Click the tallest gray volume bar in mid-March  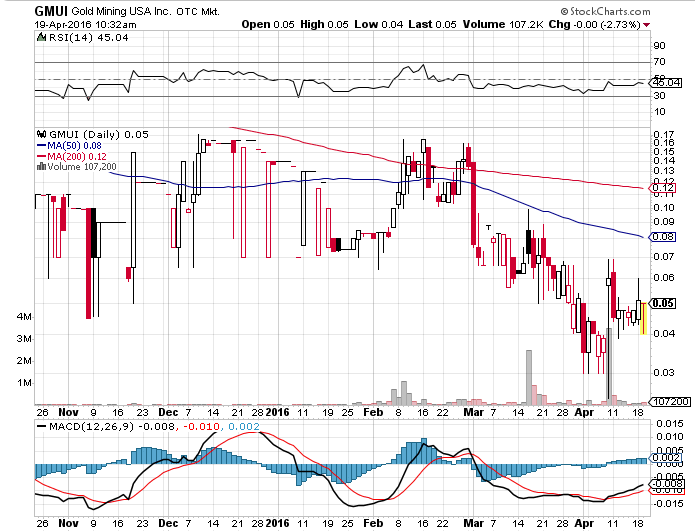pos(529,377)
